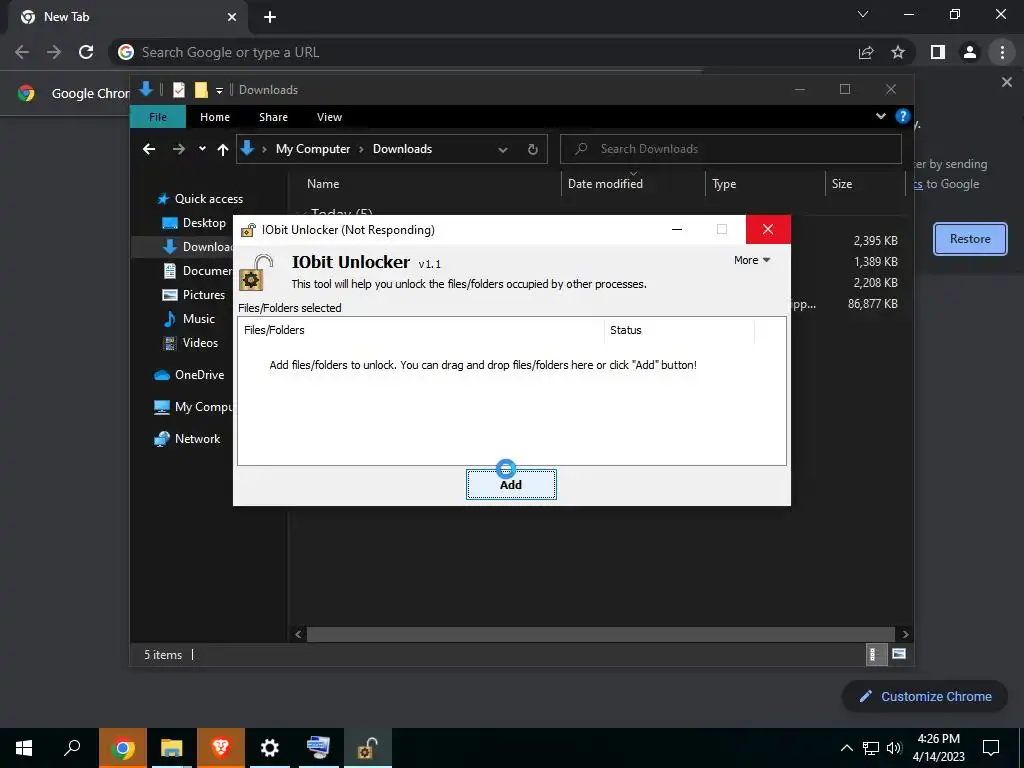Click the Status column header in IObit Unlocker
The image size is (1024, 768).
(x=679, y=330)
